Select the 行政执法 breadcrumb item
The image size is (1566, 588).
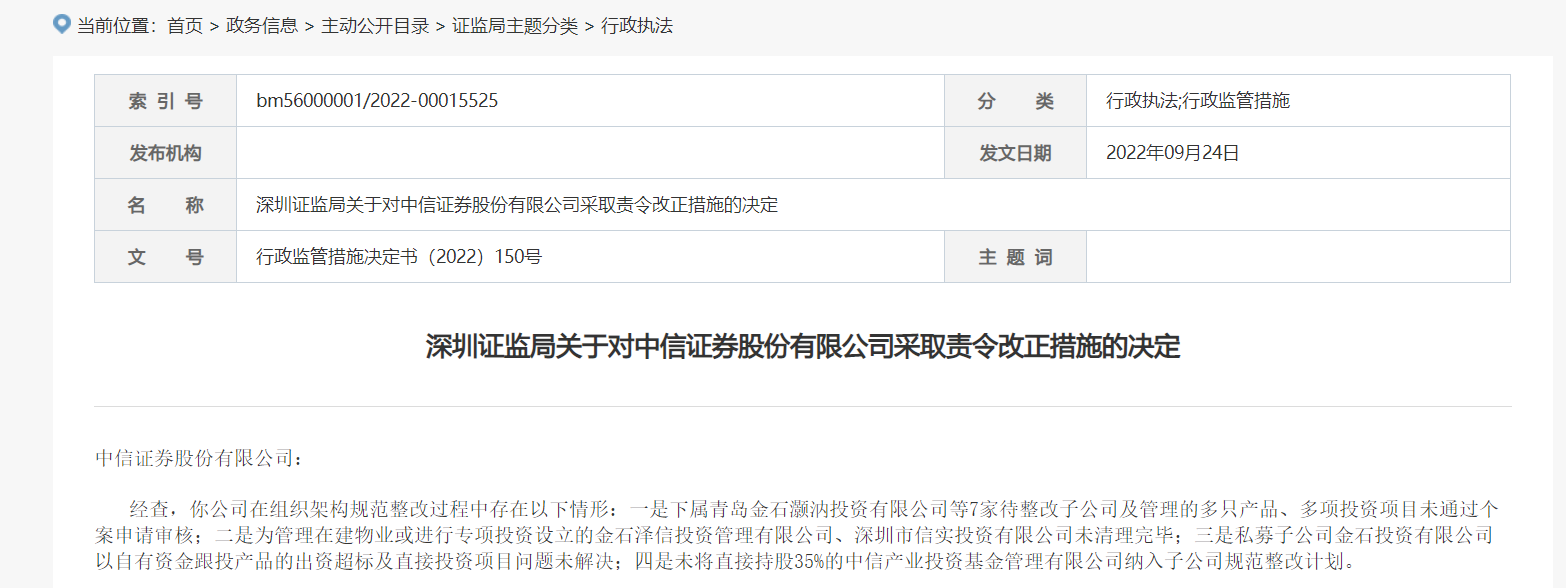(x=637, y=26)
